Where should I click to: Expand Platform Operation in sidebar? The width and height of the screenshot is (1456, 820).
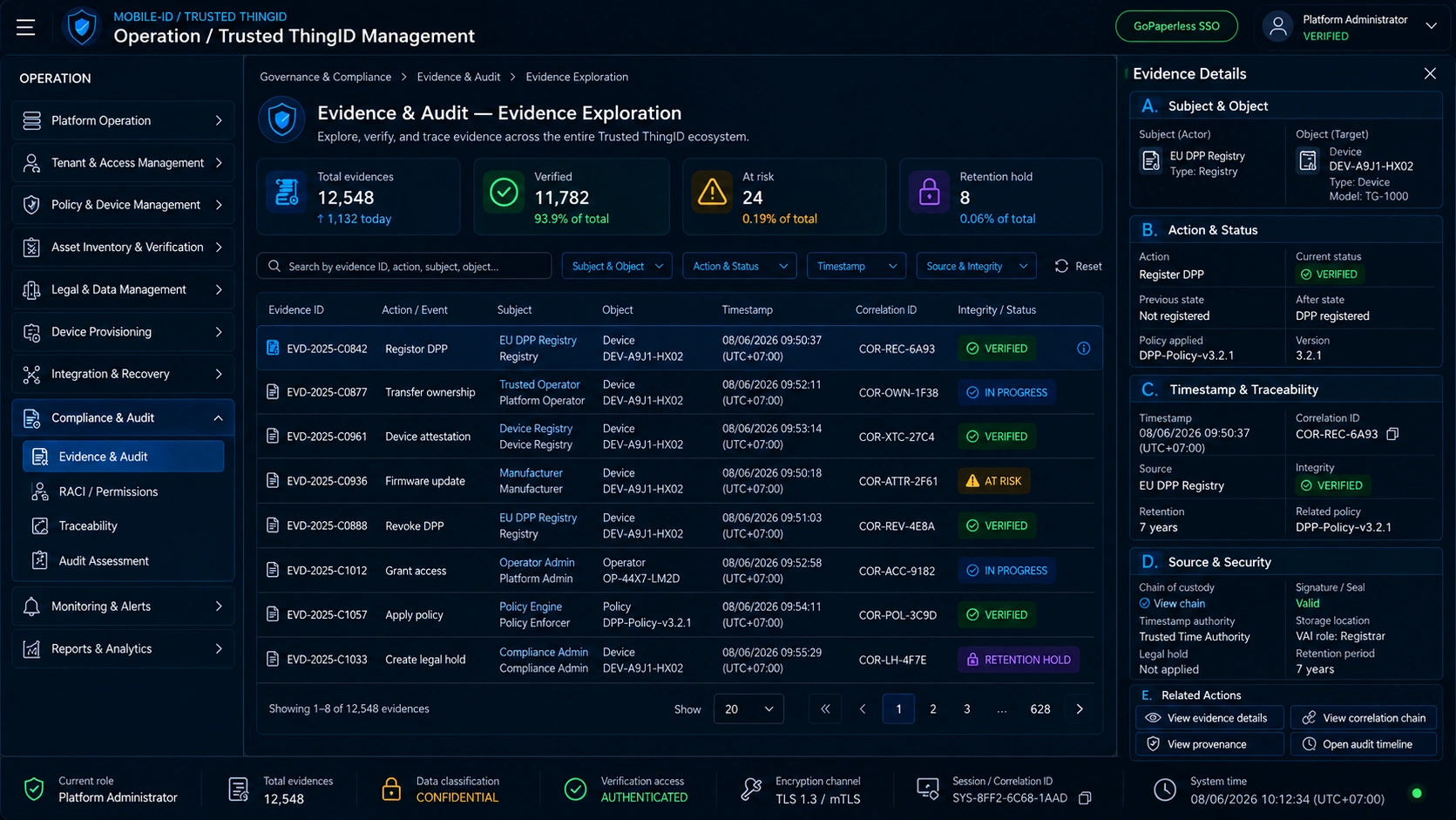[x=123, y=121]
